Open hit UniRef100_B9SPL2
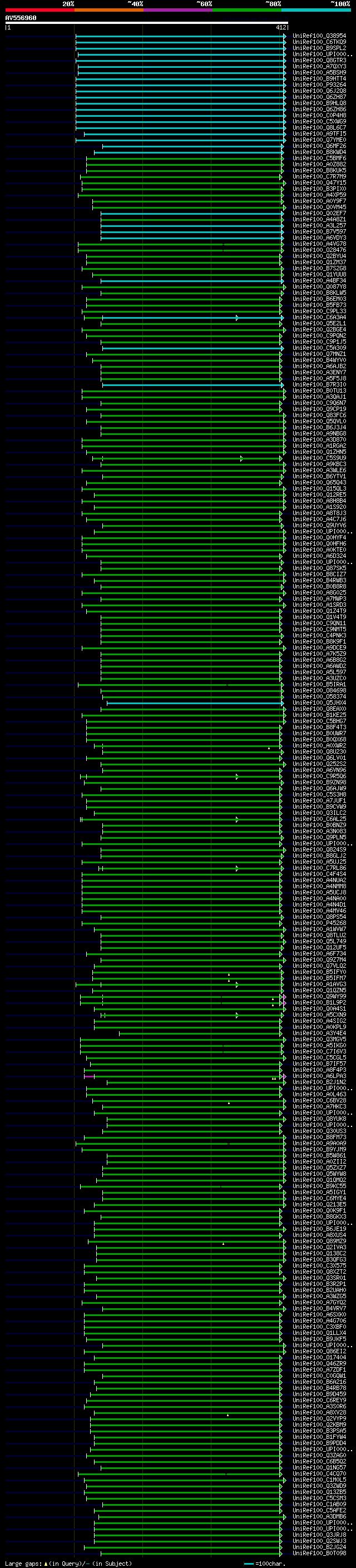 coord(319,48)
